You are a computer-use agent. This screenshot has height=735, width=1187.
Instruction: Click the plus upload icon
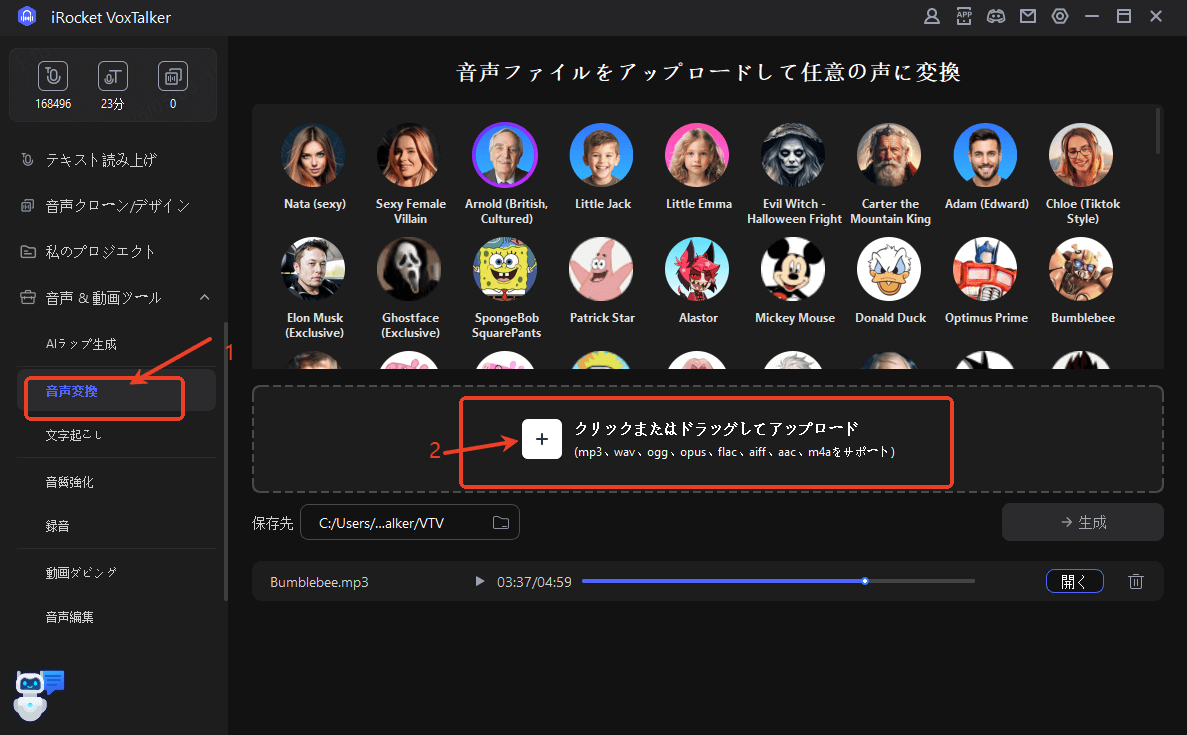542,439
